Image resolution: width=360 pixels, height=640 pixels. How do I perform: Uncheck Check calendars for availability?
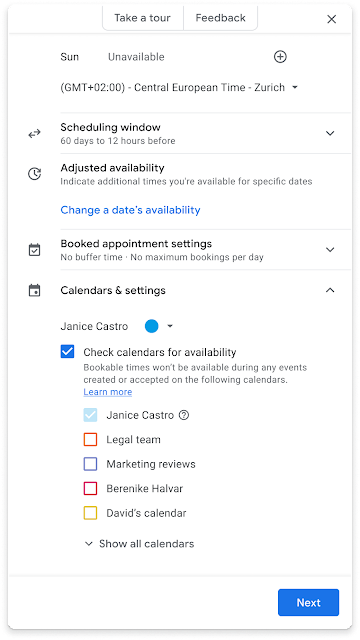(67, 351)
